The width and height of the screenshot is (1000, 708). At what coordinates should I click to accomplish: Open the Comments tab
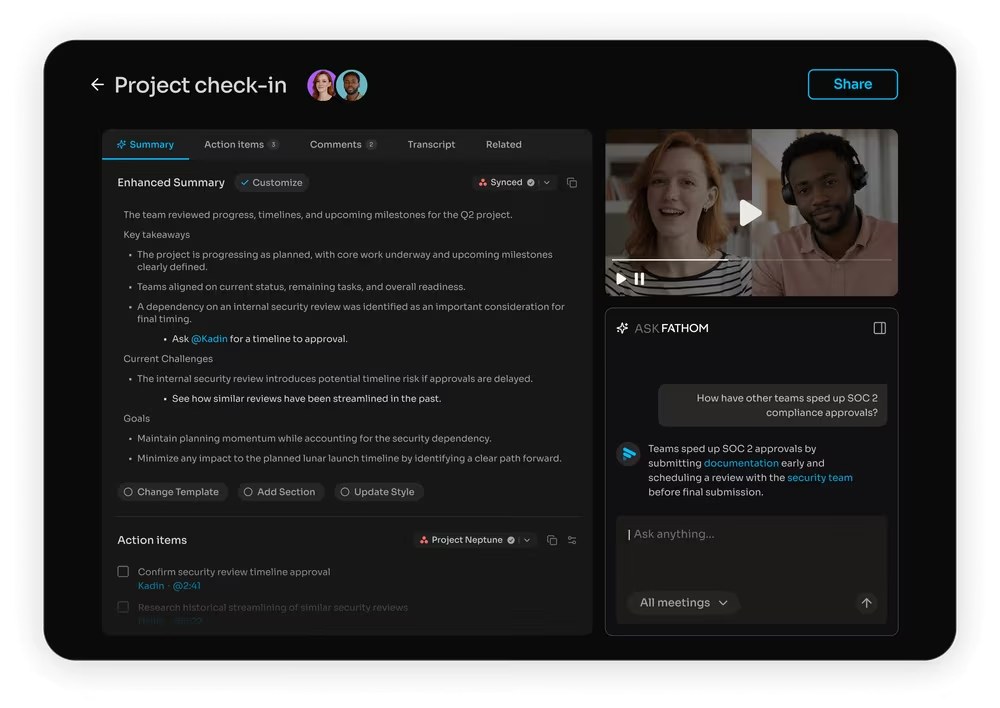point(342,145)
